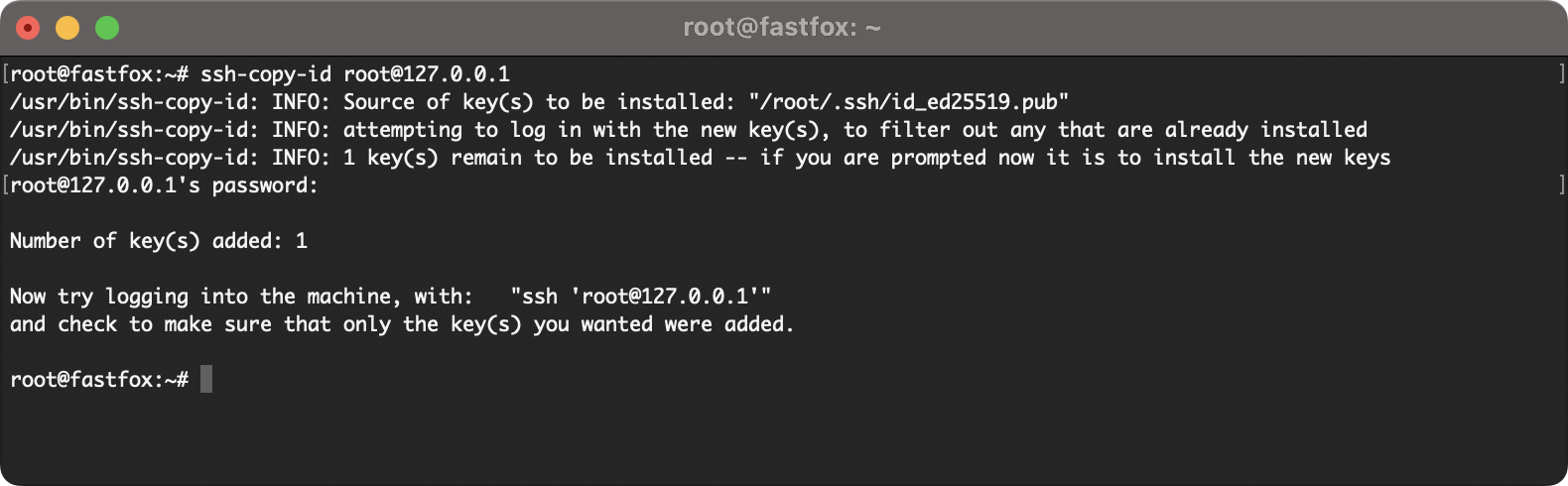The height and width of the screenshot is (486, 1568).
Task: Click the "root@127.0.0.1's password:" prompt text
Action: (x=164, y=185)
